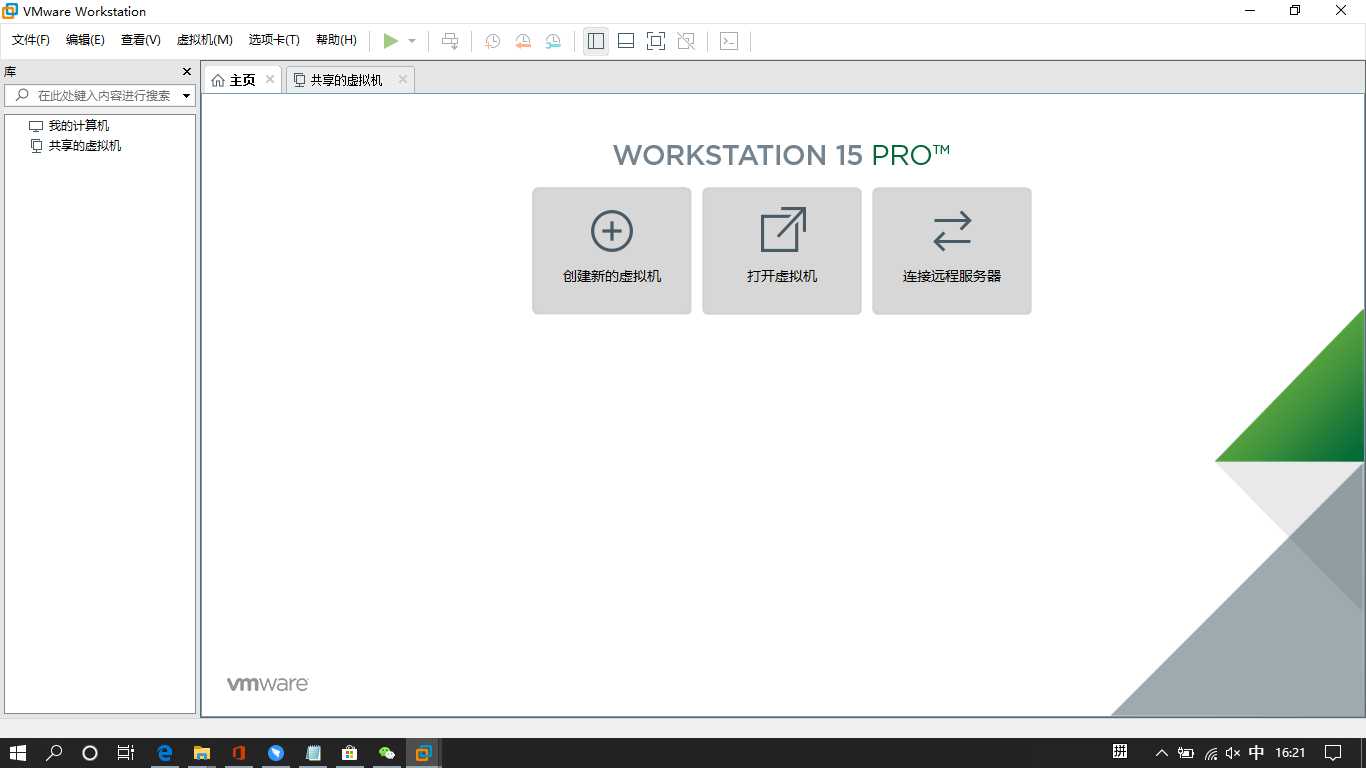Image resolution: width=1366 pixels, height=768 pixels.
Task: Toggle the thumbnail bar view icon
Action: coord(626,41)
